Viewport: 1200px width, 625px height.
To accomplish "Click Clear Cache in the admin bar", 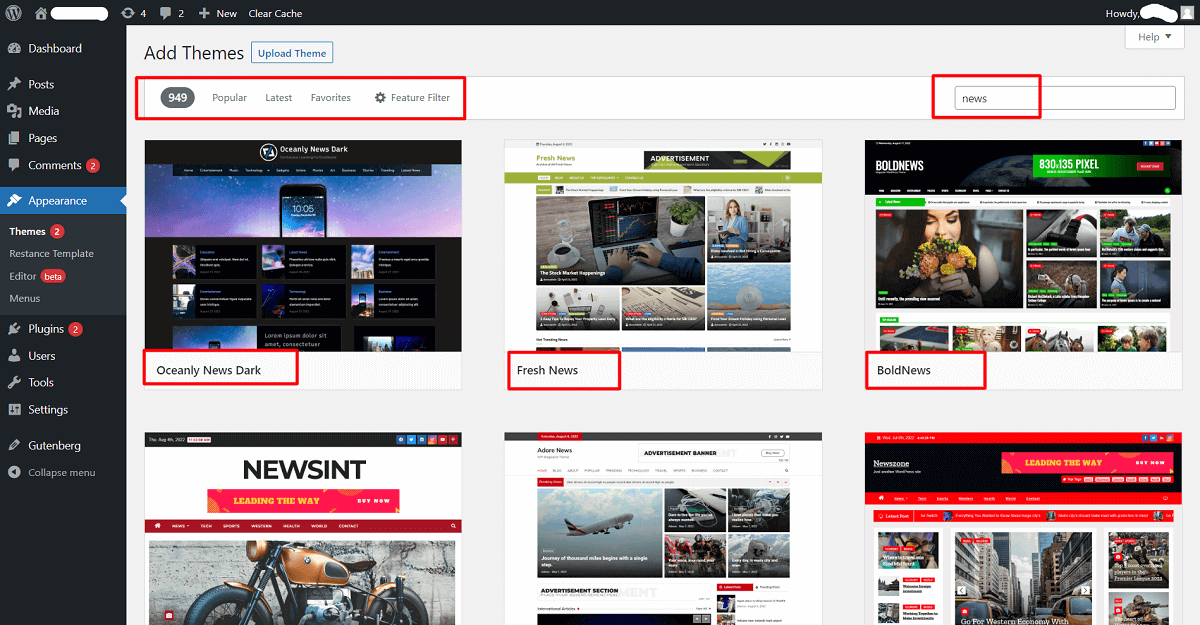I will click(275, 13).
